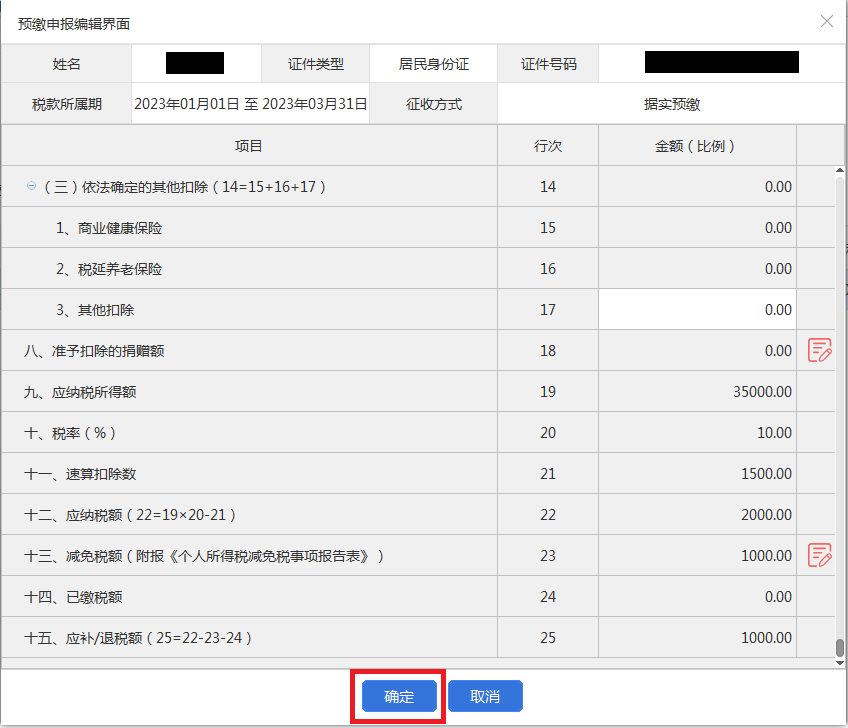Open edit icon for 准予扣除的捐赠额 row
The height and width of the screenshot is (728, 848).
819,350
